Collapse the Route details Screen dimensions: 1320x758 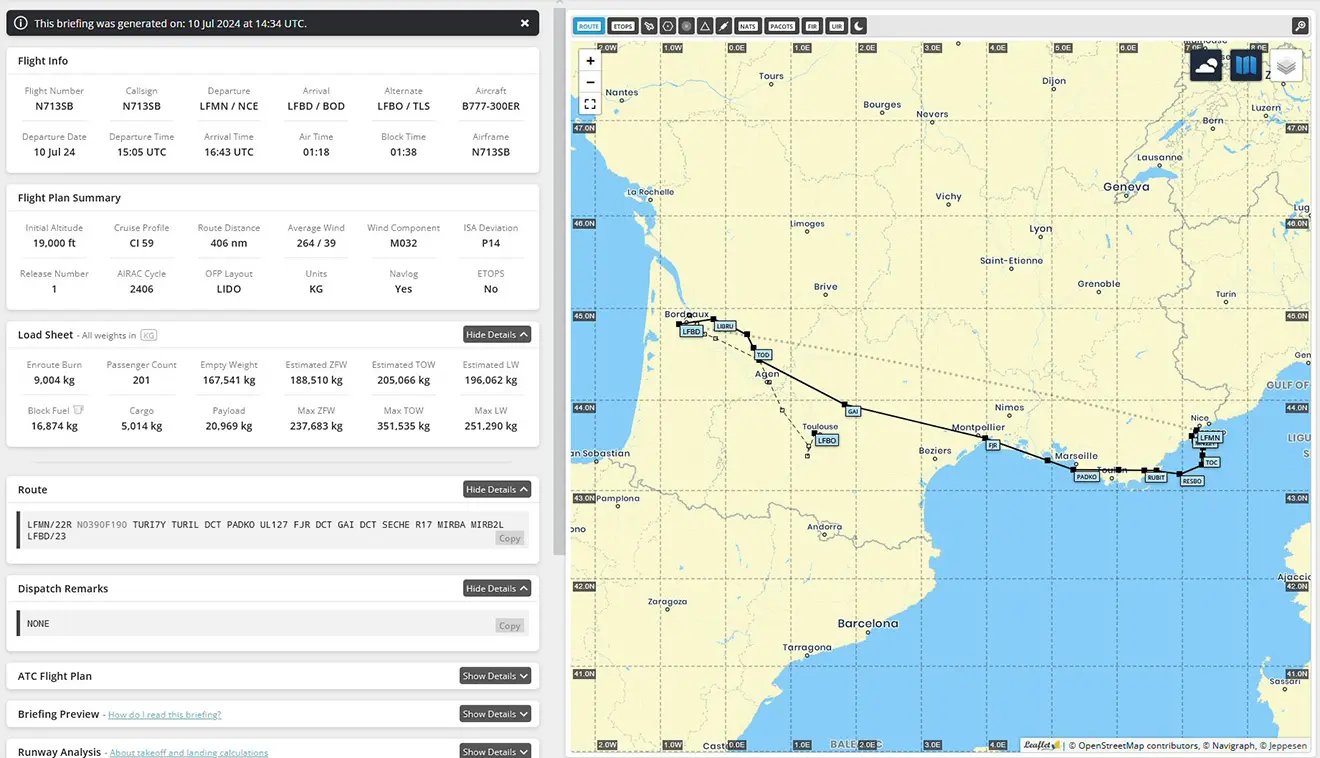click(x=497, y=489)
